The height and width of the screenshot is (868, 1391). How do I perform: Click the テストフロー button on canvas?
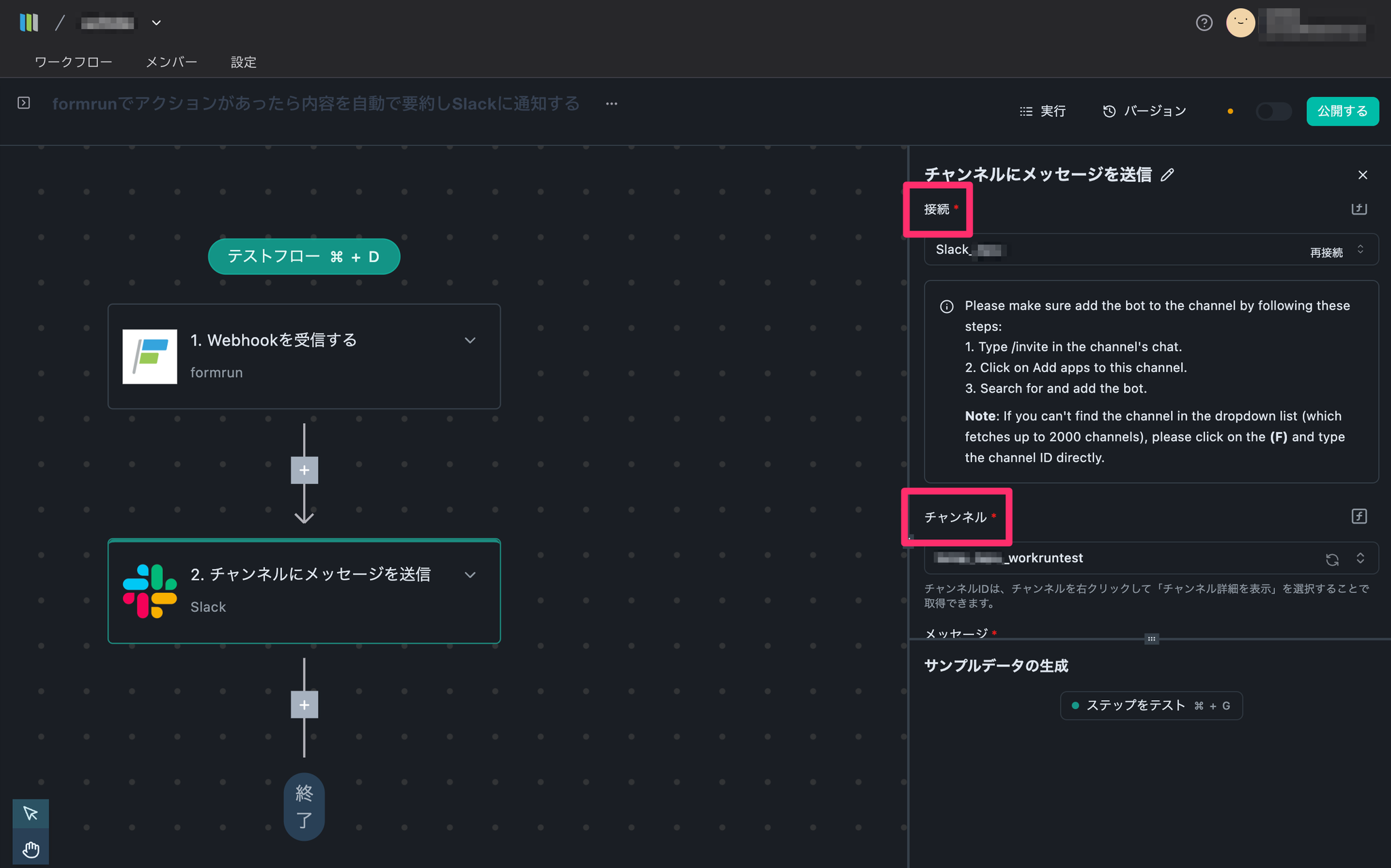point(304,257)
